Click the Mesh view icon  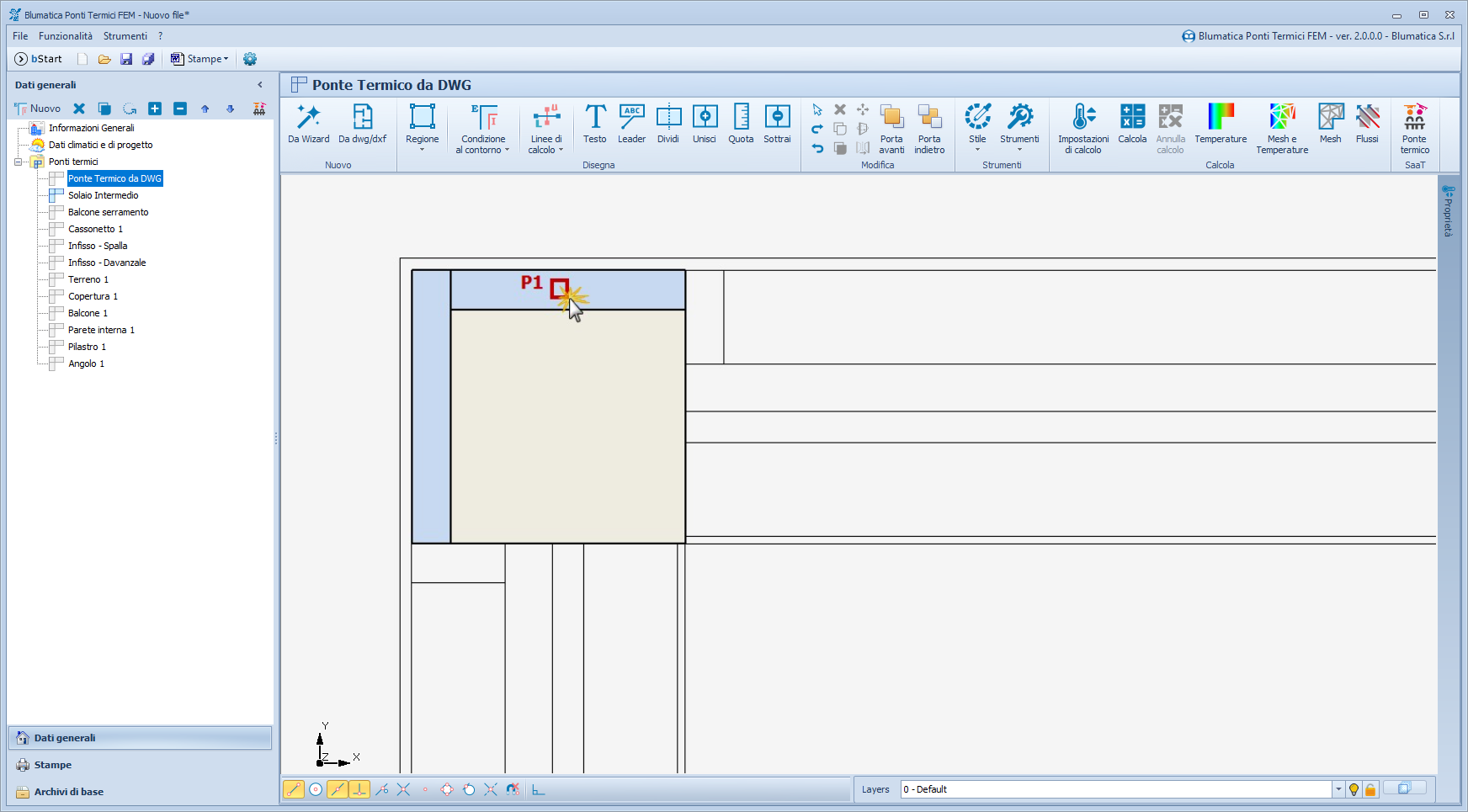(1330, 124)
